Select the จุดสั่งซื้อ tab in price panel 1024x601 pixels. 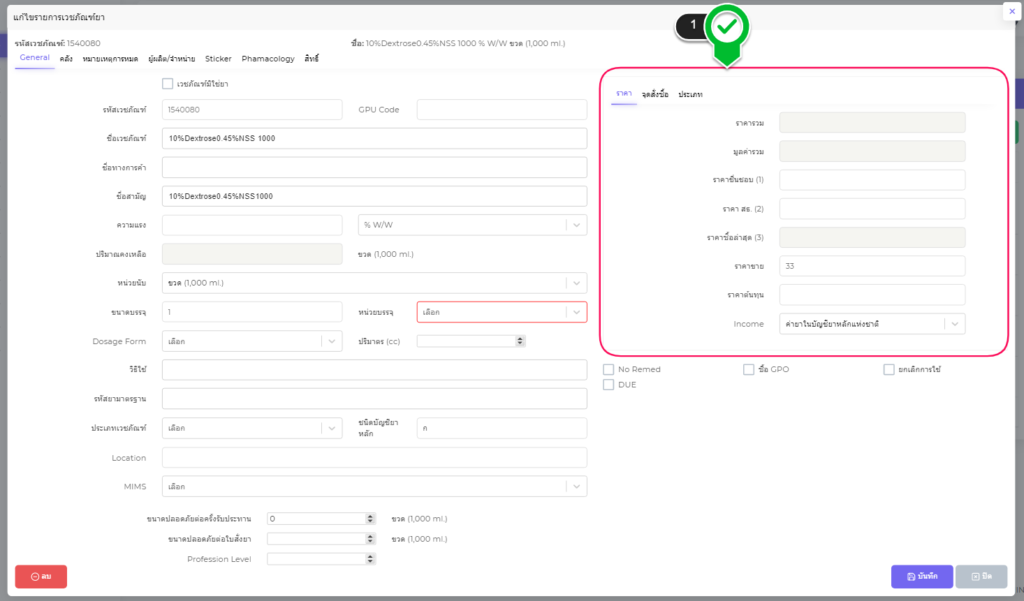point(655,94)
